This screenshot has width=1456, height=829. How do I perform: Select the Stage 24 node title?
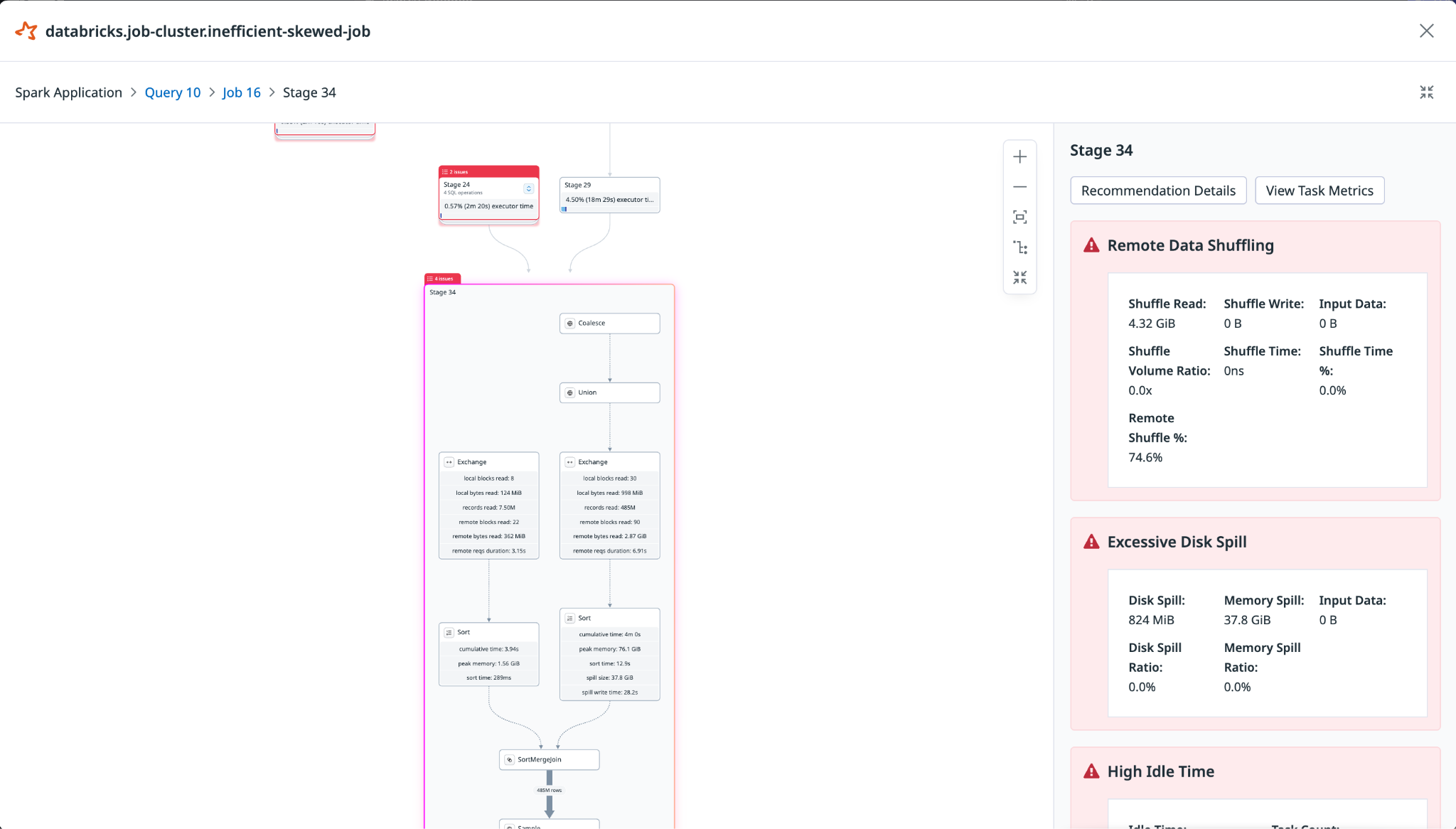click(x=457, y=185)
